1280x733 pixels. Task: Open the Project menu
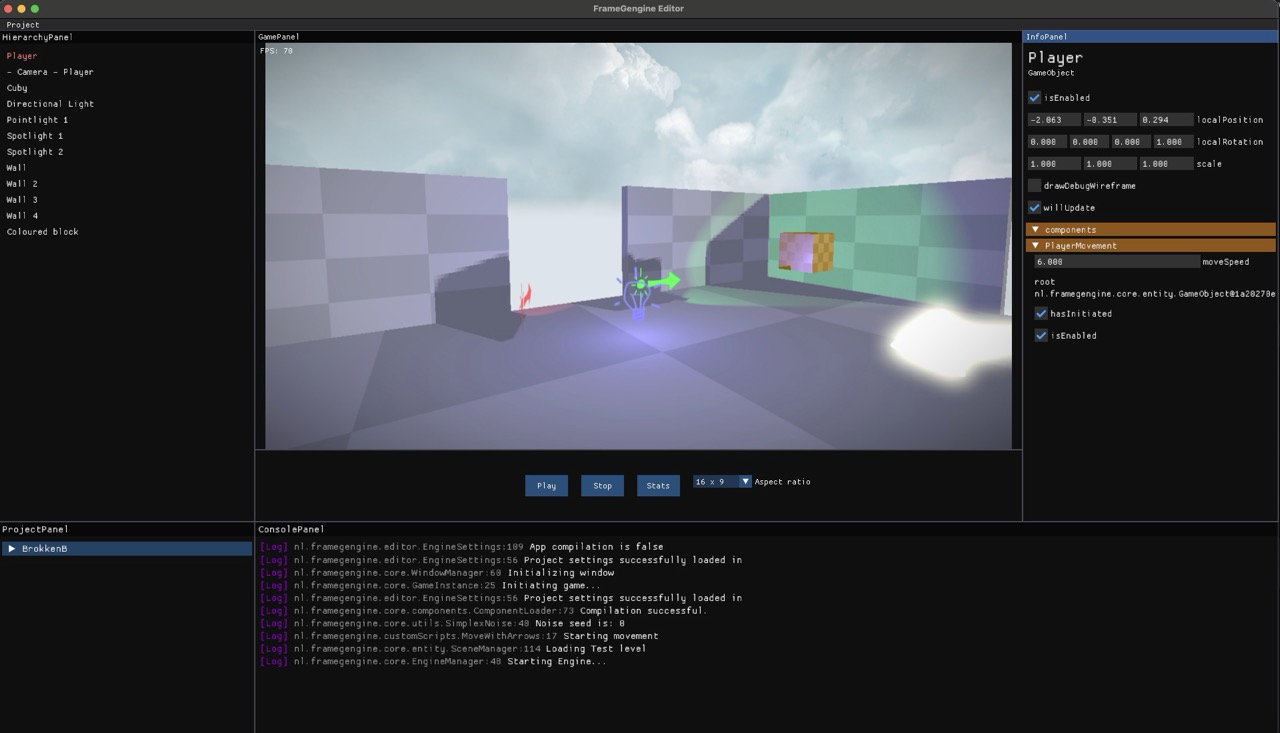point(23,25)
